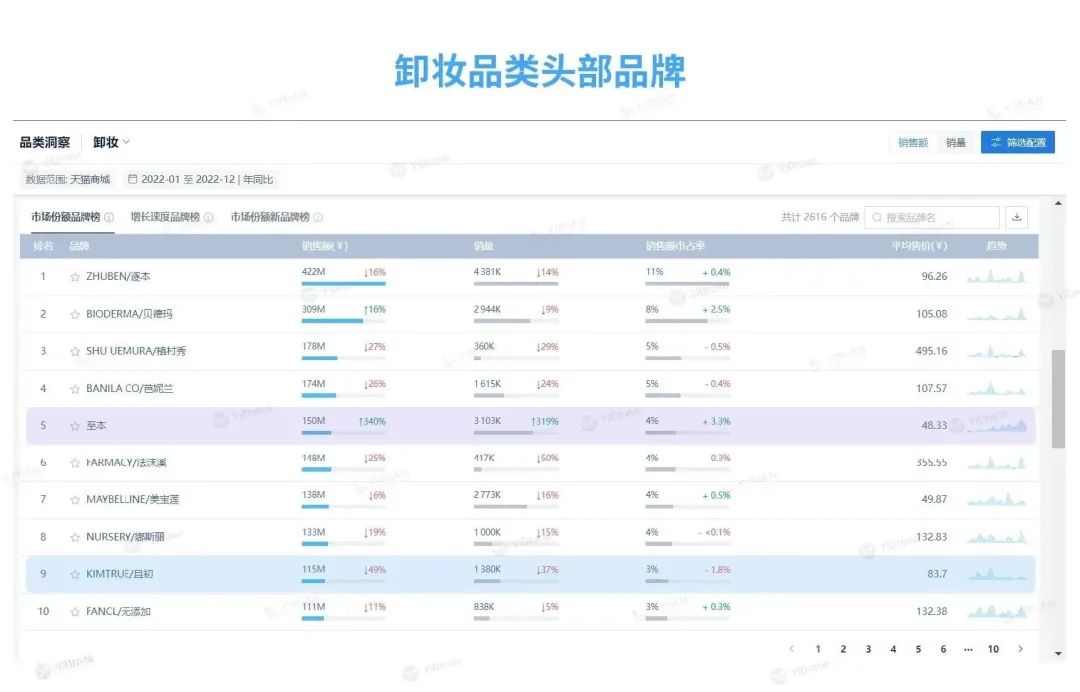1080x692 pixels.
Task: Switch to 增长速度品牌榜 tab
Action: point(165,217)
